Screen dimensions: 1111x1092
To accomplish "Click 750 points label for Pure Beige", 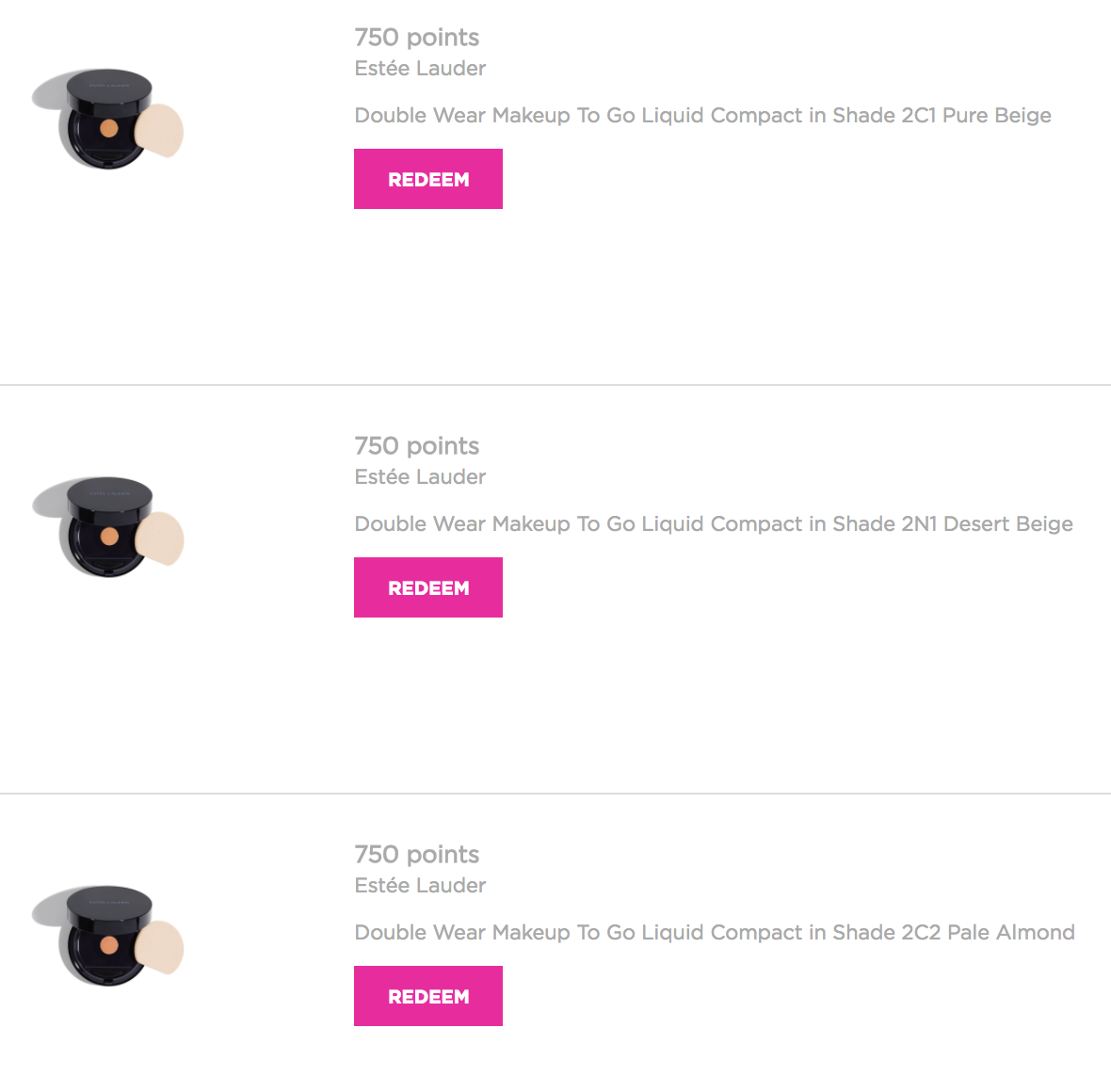I will (x=416, y=38).
